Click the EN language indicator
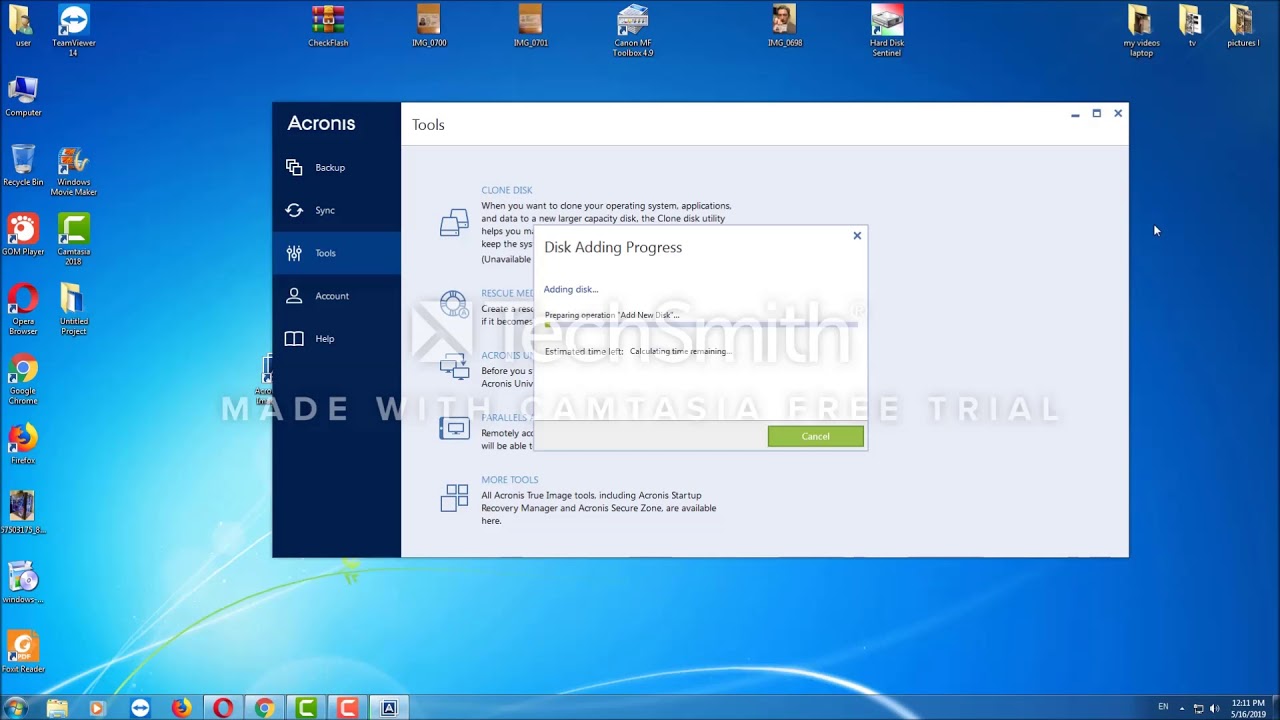The image size is (1280, 720). click(1163, 707)
